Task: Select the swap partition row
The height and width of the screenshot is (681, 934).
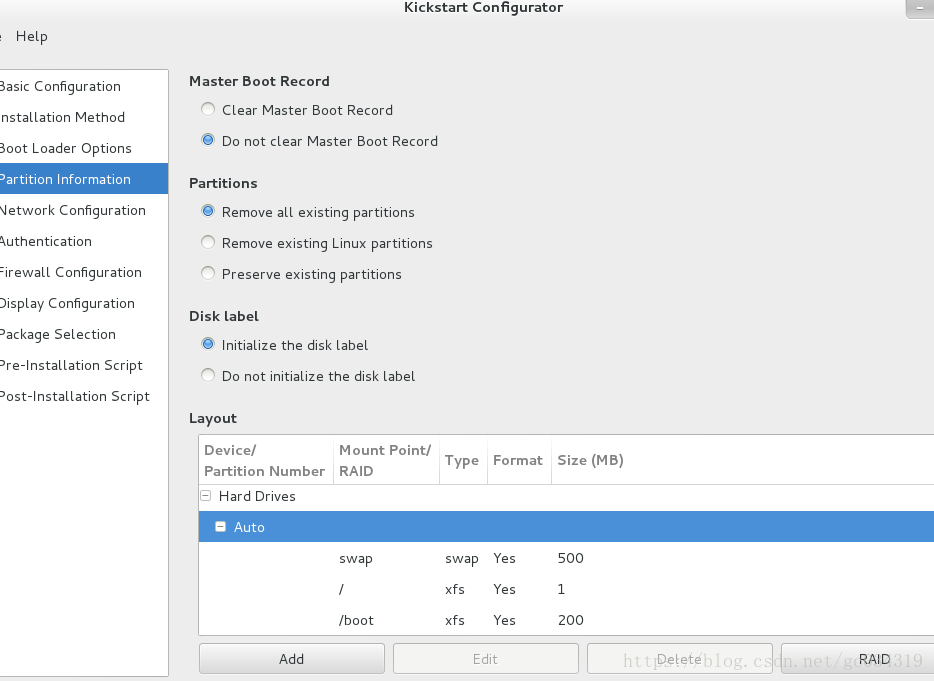Action: coord(566,558)
